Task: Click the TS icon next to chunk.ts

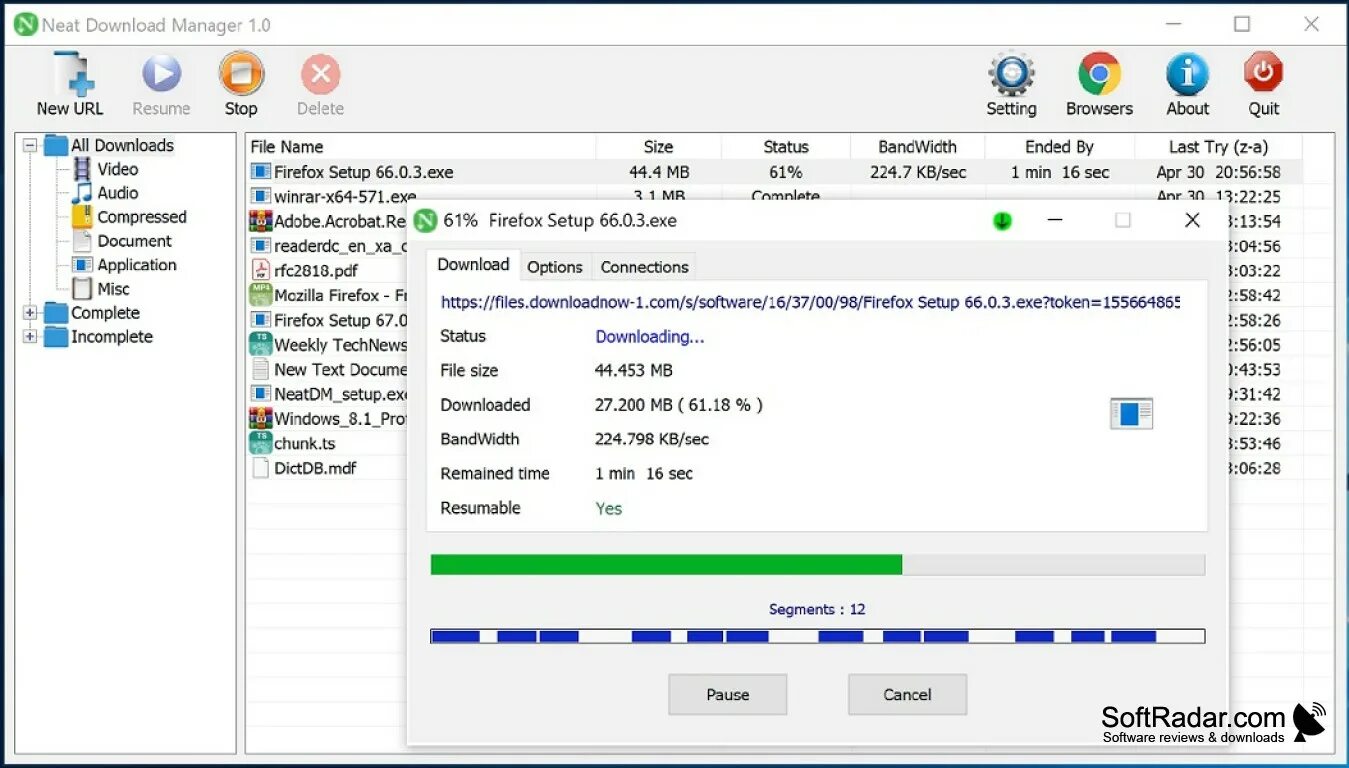Action: tap(260, 442)
